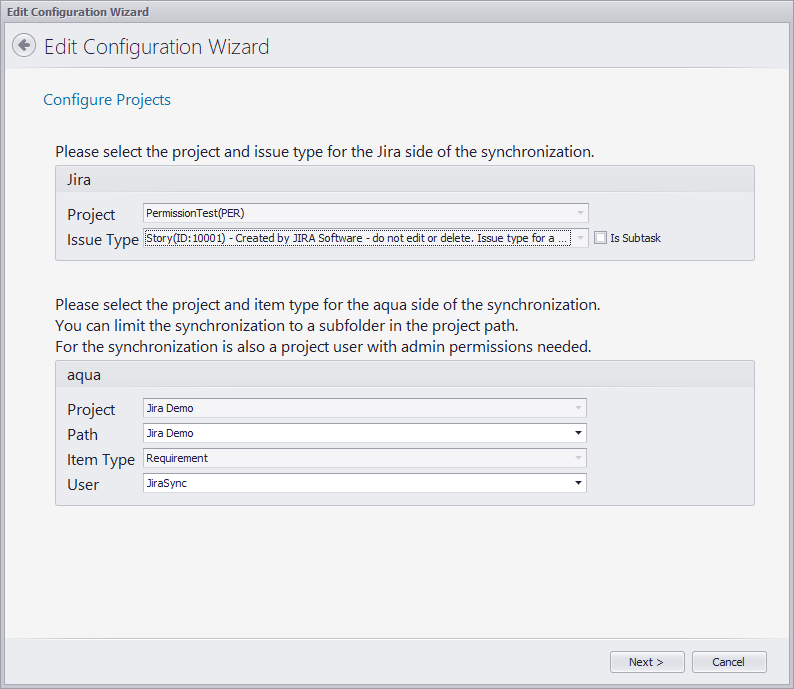Click the Edit Configuration Wizard window title bar
The height and width of the screenshot is (689, 794).
(397, 12)
